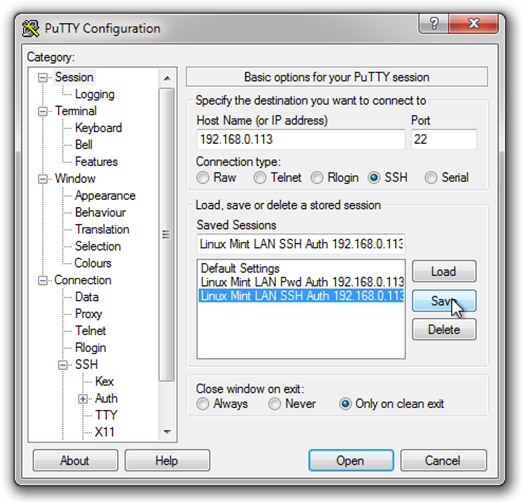Screen dimensions: 522x502
Task: Open the Telnet category in tree
Action: (x=90, y=331)
